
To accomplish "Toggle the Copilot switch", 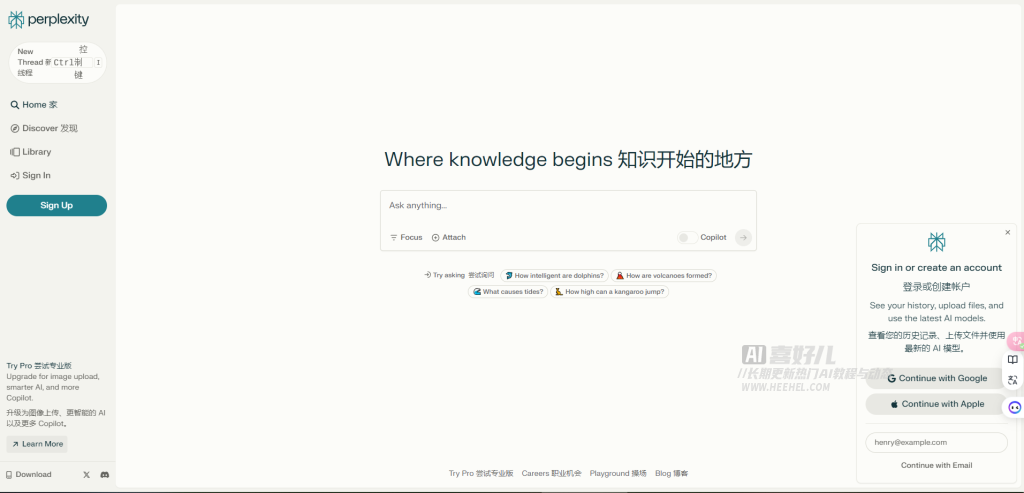I will [688, 238].
